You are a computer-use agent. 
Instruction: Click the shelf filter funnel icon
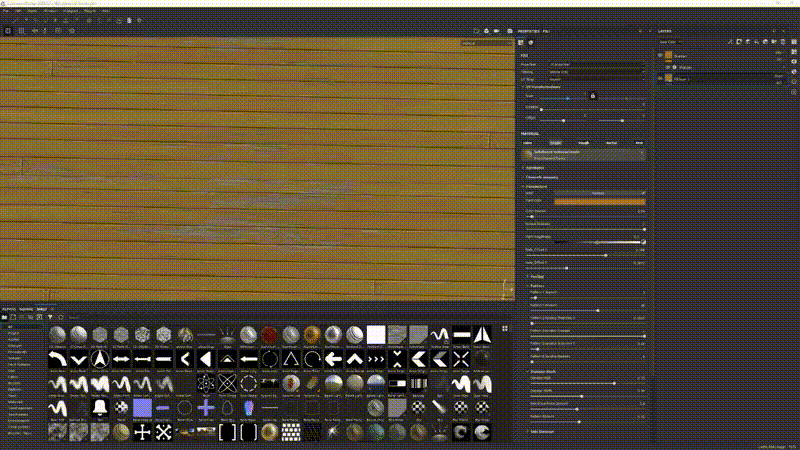(50, 317)
